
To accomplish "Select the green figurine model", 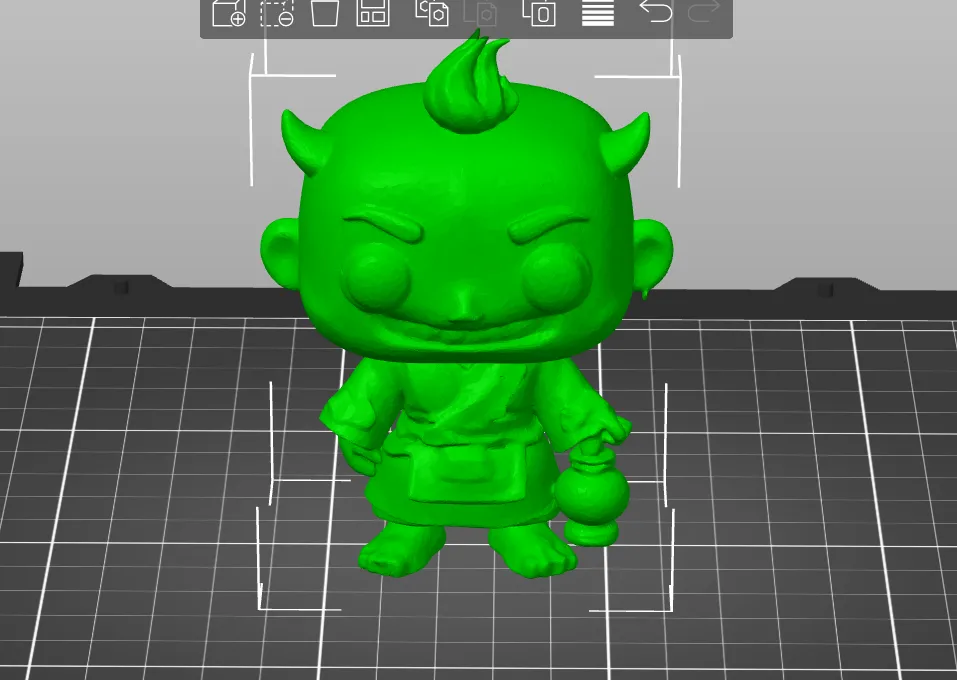I will tap(467, 305).
